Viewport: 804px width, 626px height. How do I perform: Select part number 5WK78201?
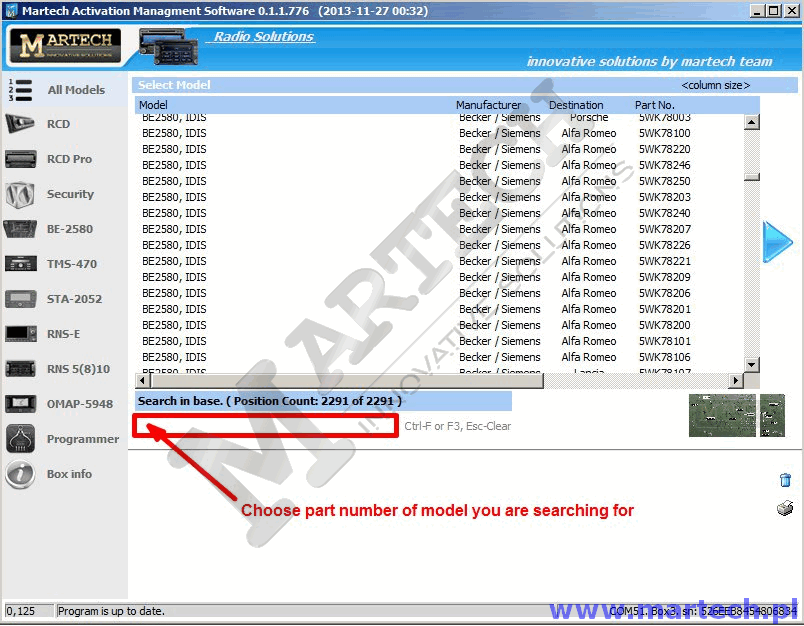click(665, 309)
